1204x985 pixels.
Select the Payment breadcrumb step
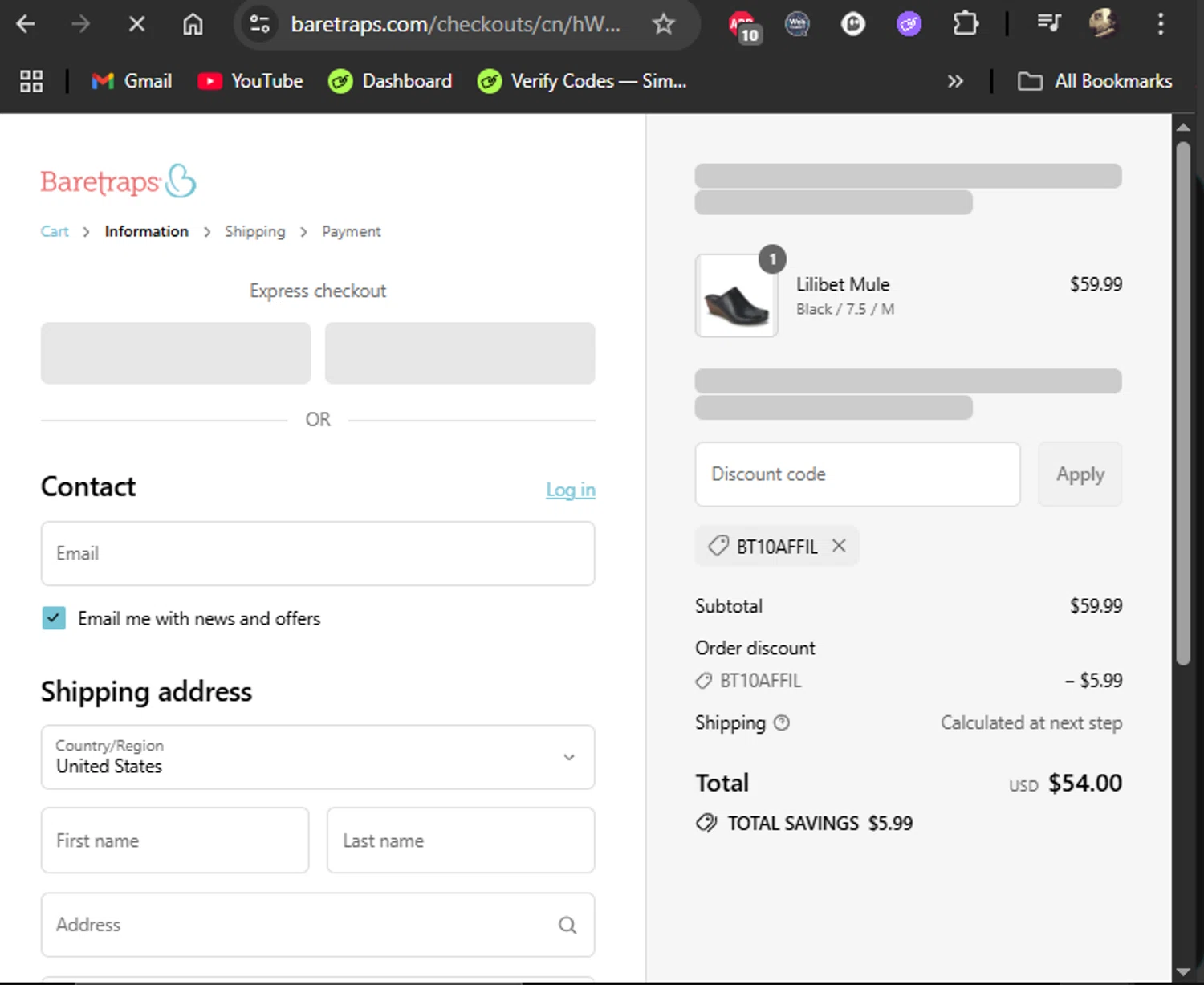(x=352, y=231)
